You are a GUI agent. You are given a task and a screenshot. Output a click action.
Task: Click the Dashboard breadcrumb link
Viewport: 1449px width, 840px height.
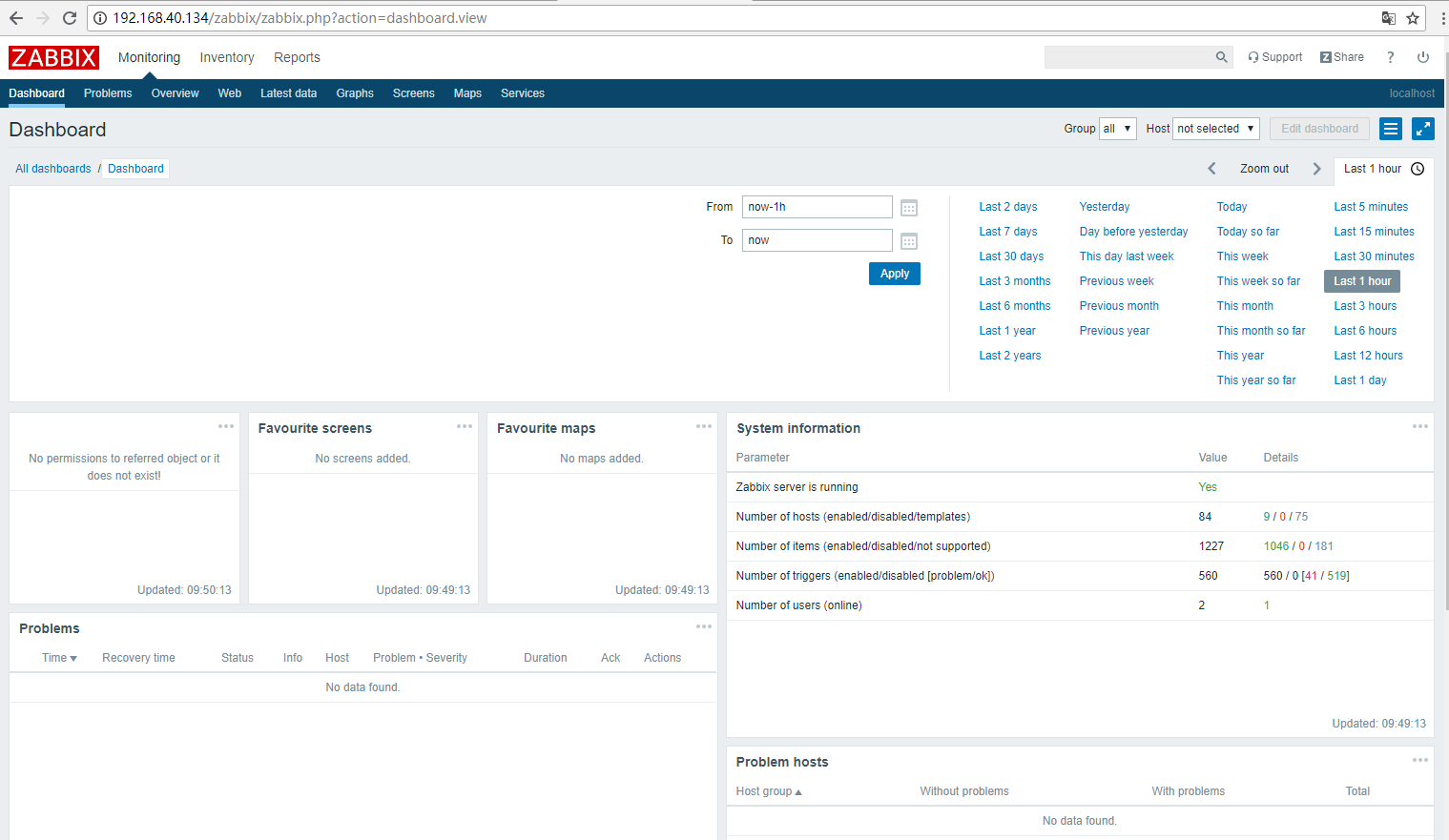tap(135, 169)
